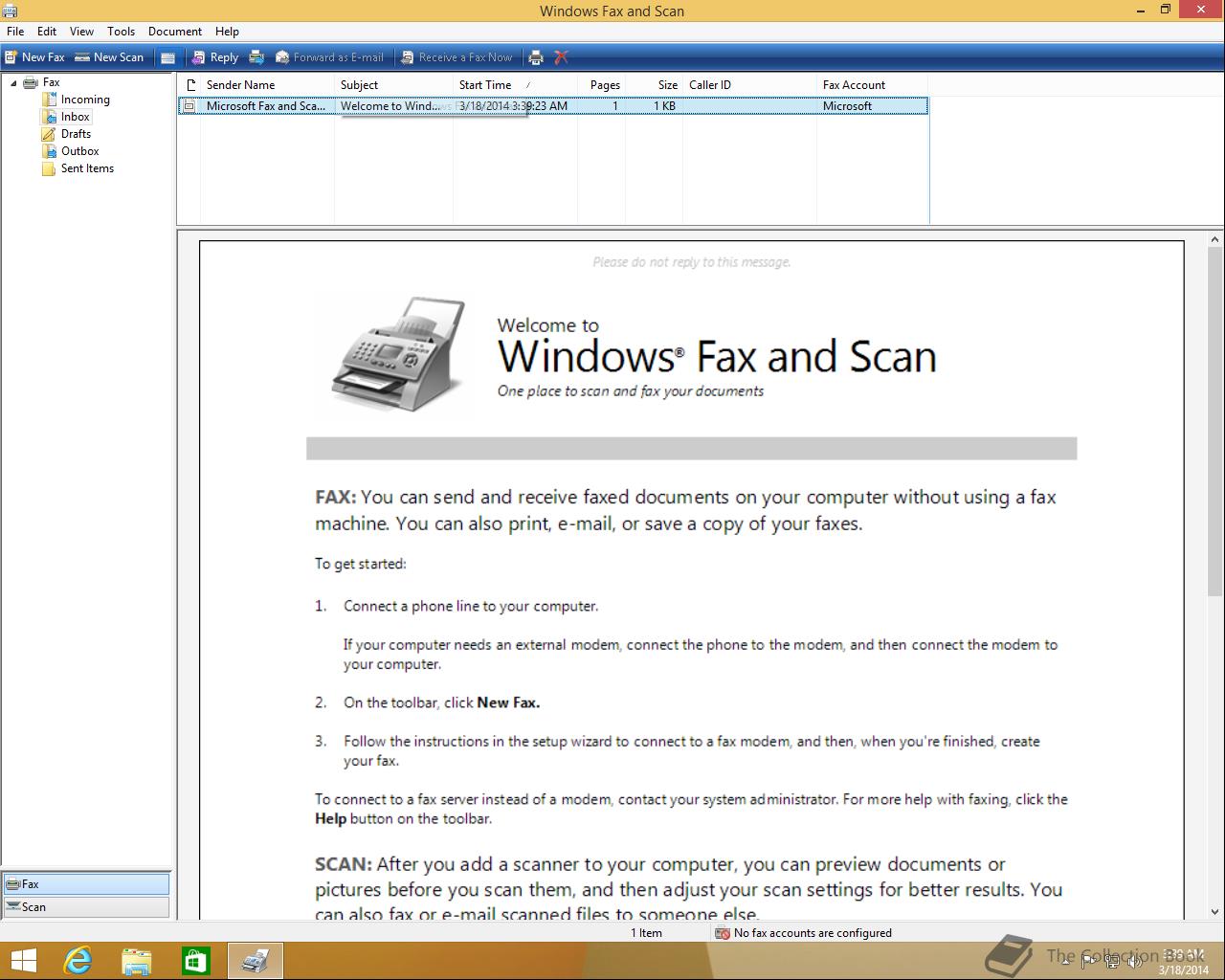Switch to Scan view in bottom pane
Screen dimensions: 1225x980
(86, 907)
